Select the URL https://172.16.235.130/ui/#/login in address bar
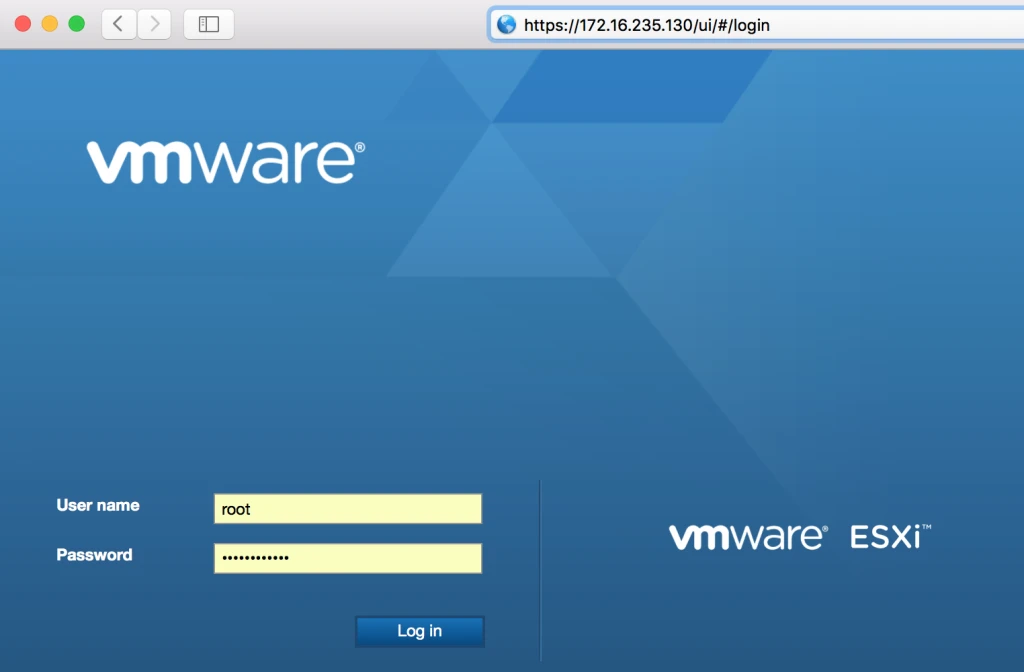 [x=647, y=25]
